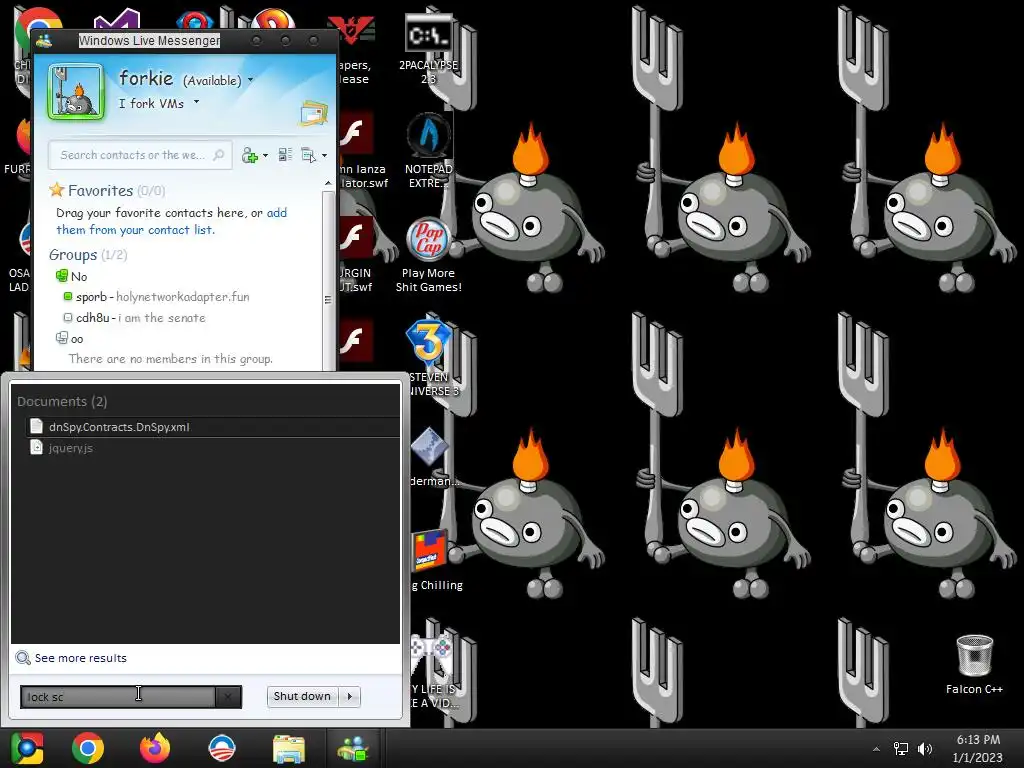Show hidden tray icons arrow
This screenshot has height=768, width=1024.
pyautogui.click(x=876, y=749)
